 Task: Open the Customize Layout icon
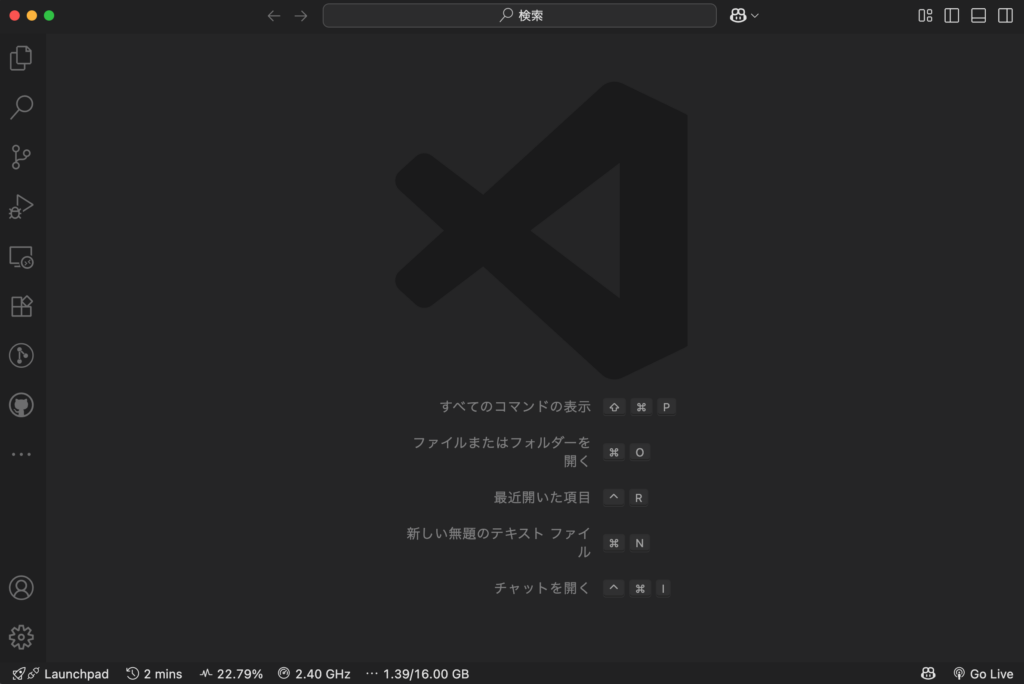coord(925,16)
